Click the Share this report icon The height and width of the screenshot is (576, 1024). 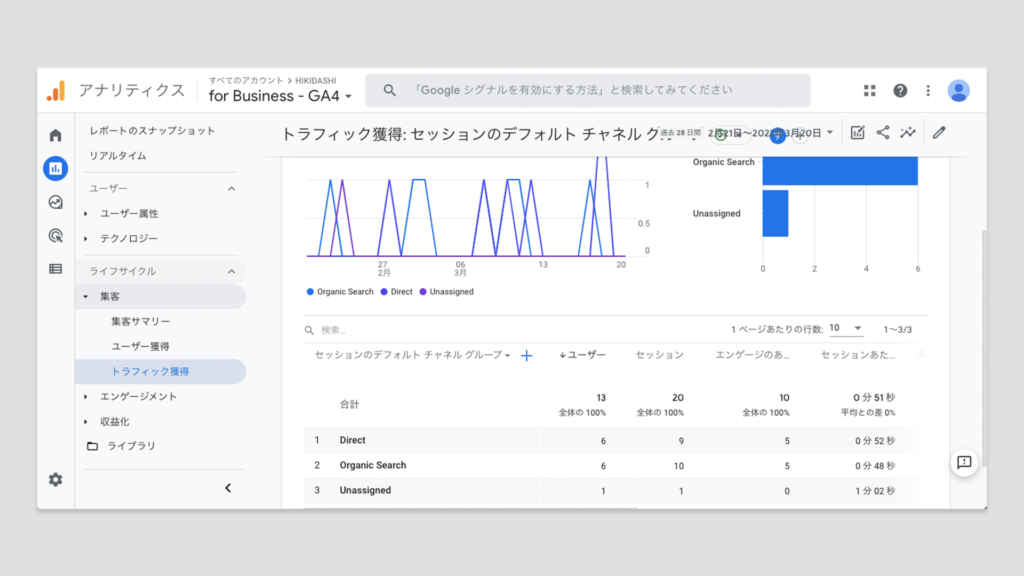coord(883,132)
